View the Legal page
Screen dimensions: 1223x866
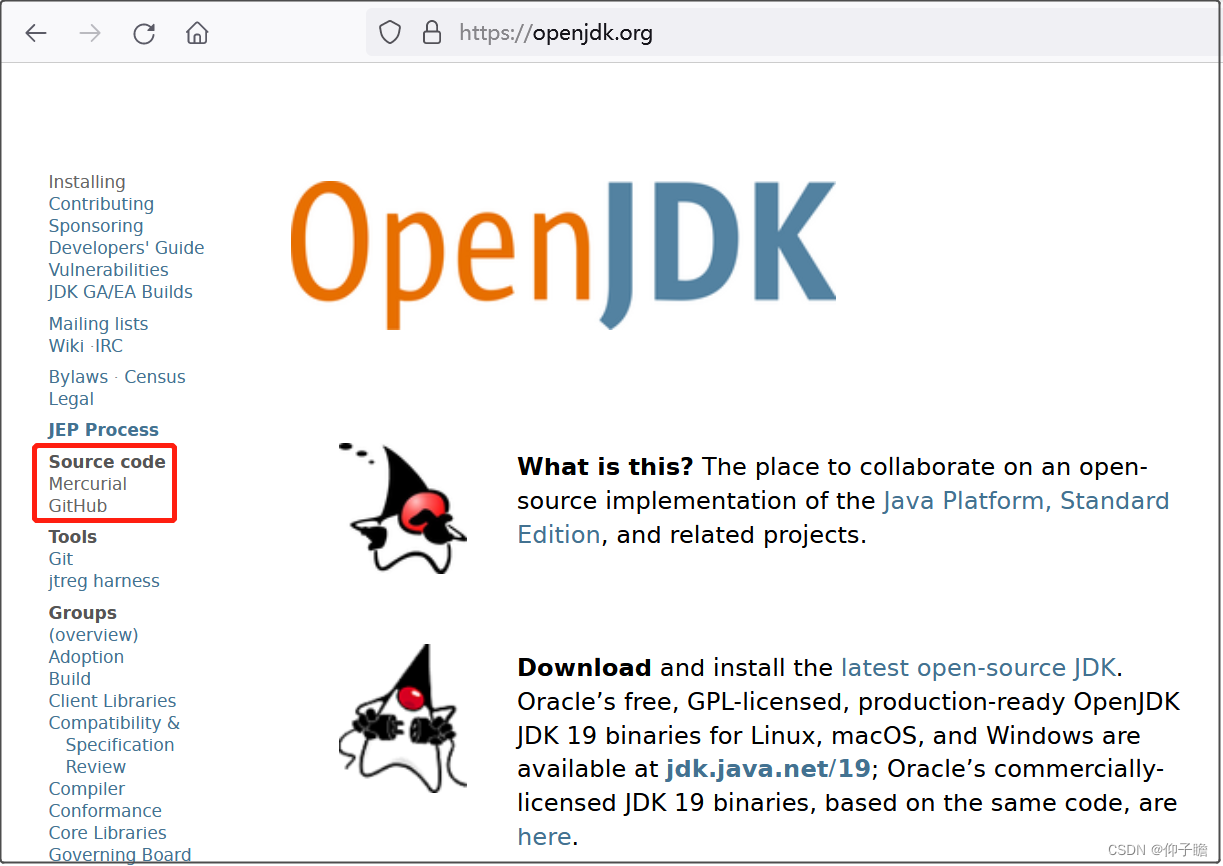[71, 399]
